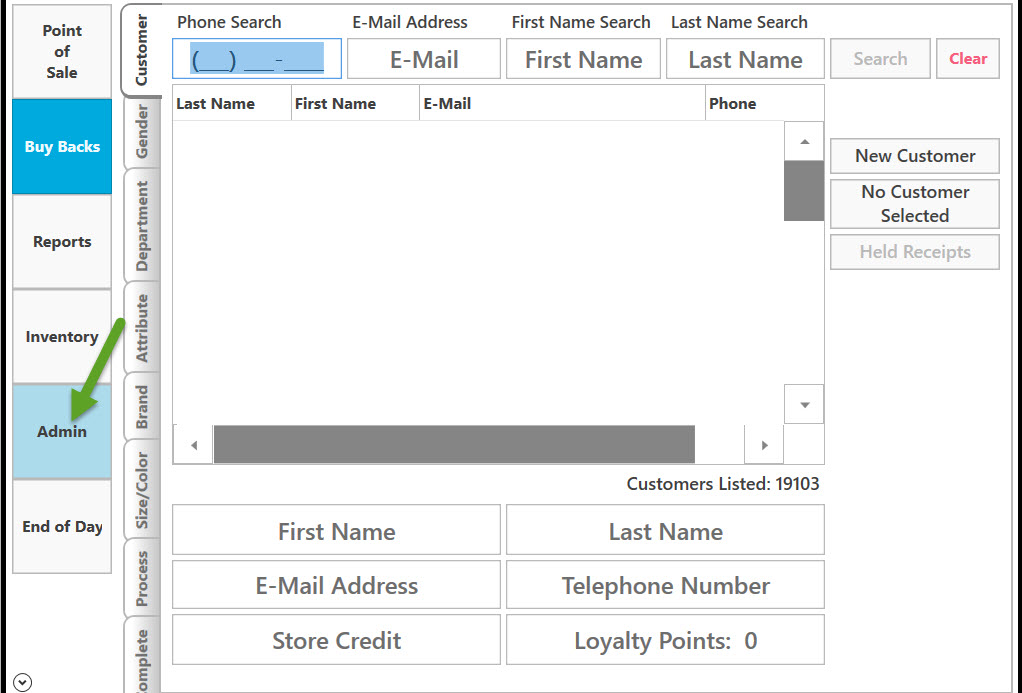
Task: Click the scroll right arrow below the list
Action: point(764,445)
